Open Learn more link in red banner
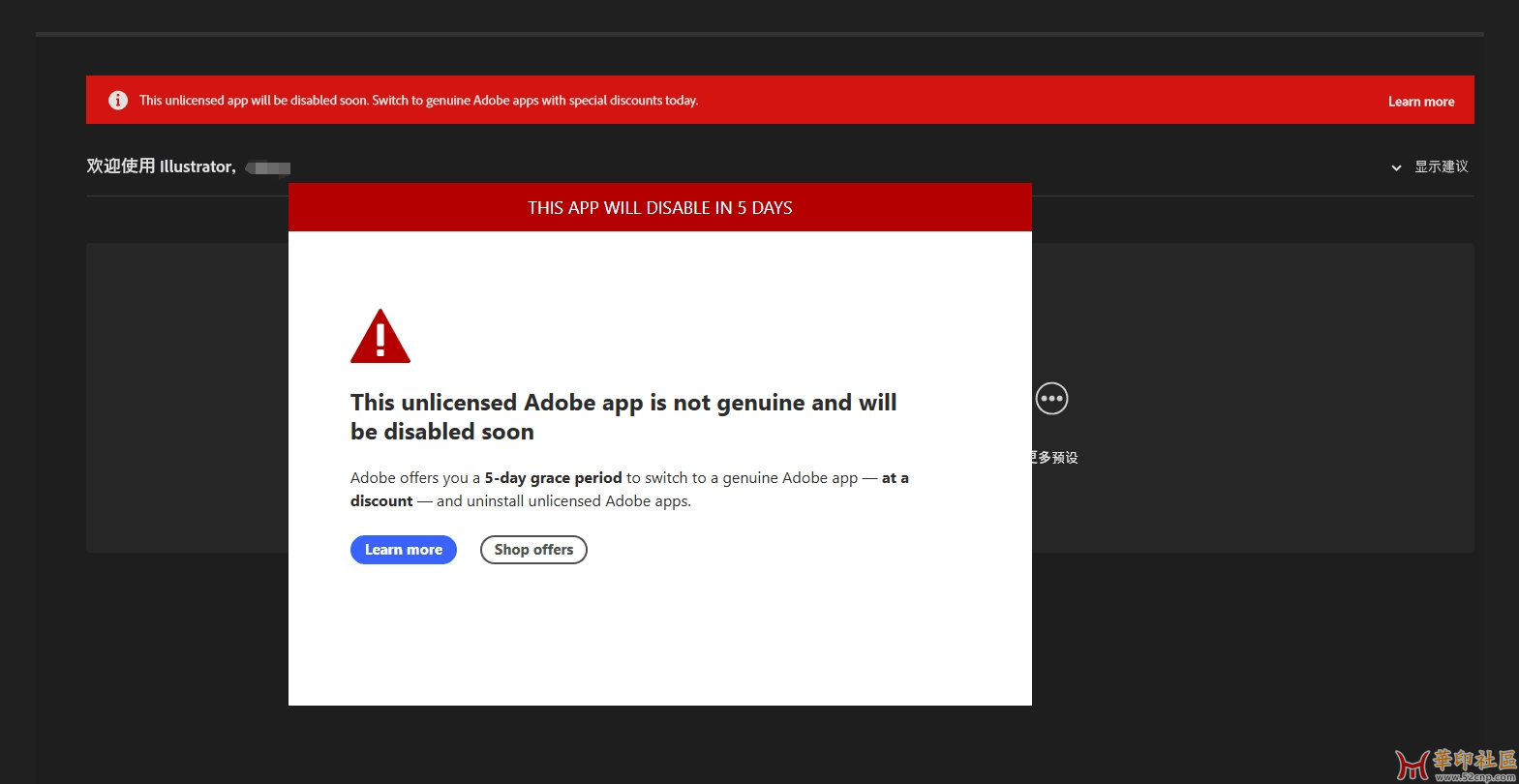Screen dimensions: 1519x784 point(1421,102)
